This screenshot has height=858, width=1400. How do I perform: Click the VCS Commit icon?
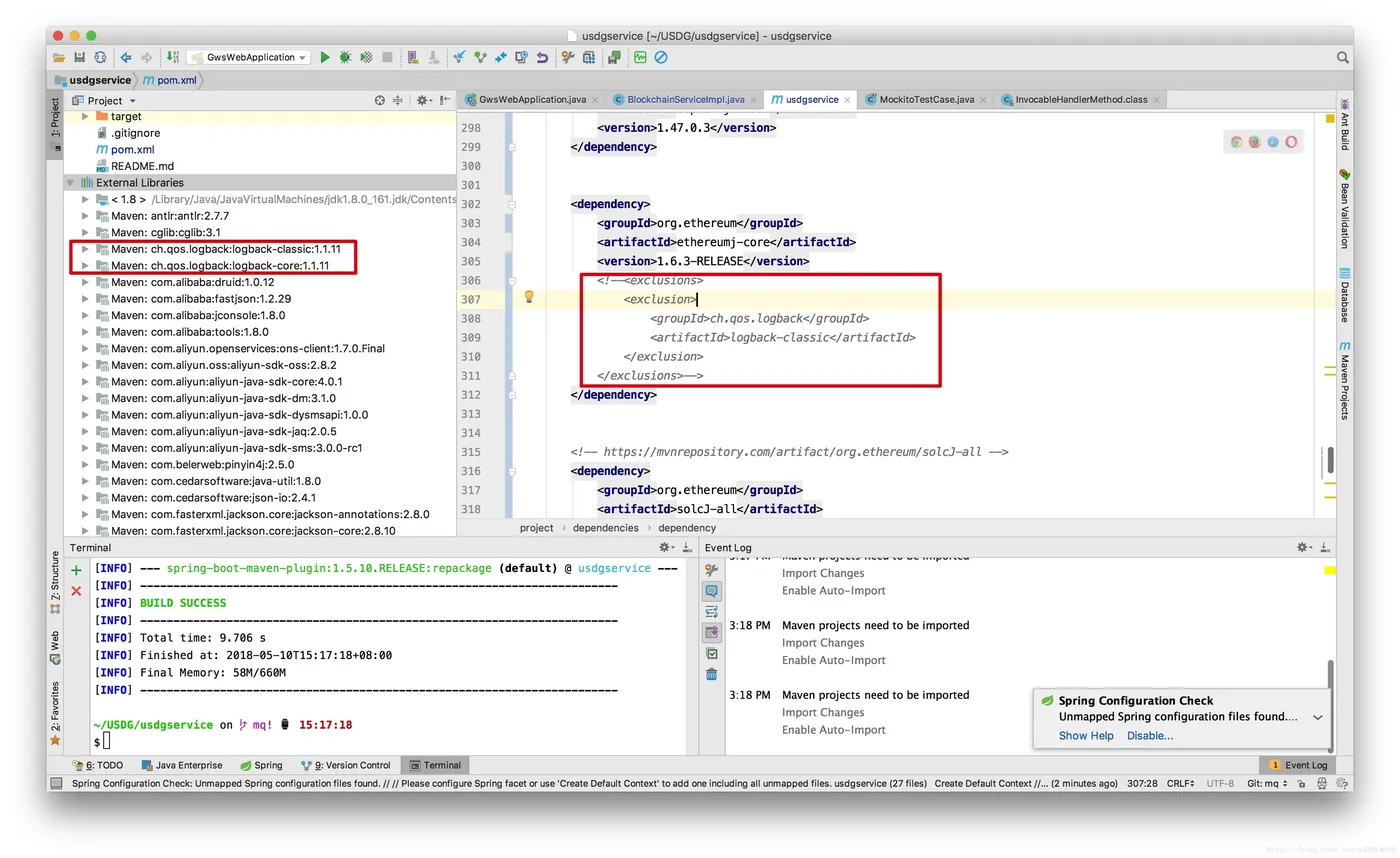coord(480,57)
